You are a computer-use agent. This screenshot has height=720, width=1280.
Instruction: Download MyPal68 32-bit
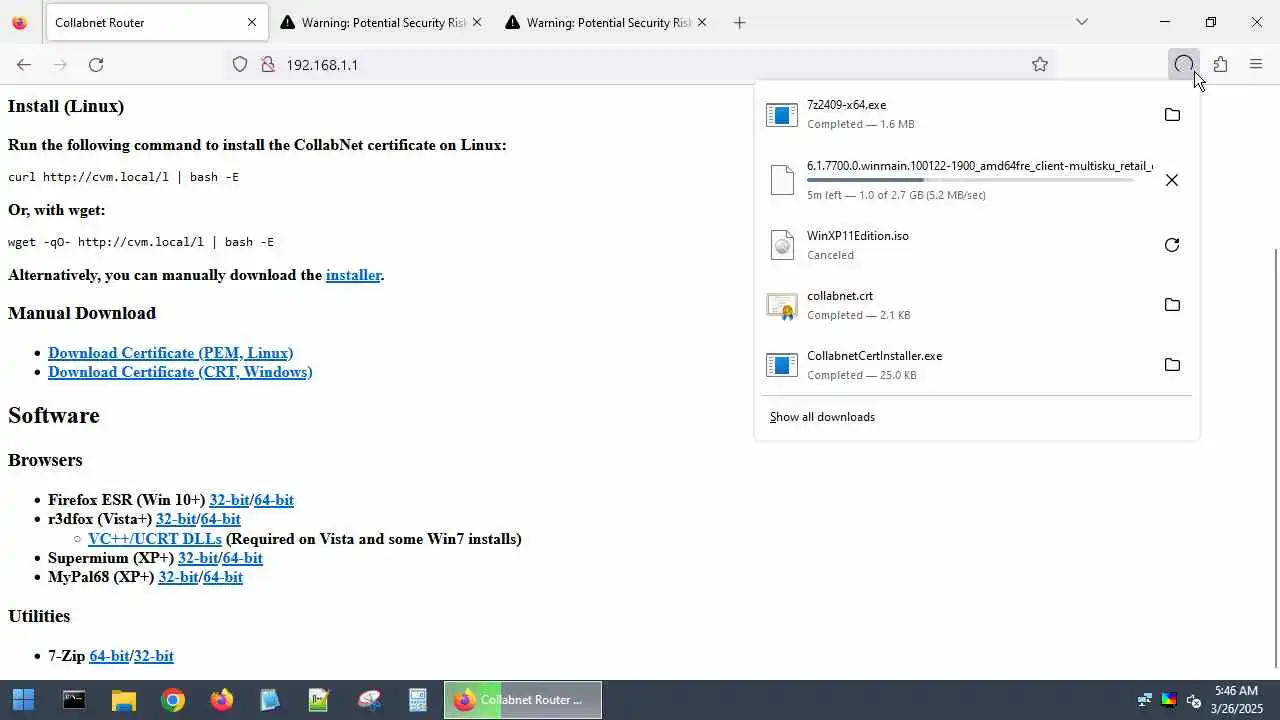tap(178, 577)
